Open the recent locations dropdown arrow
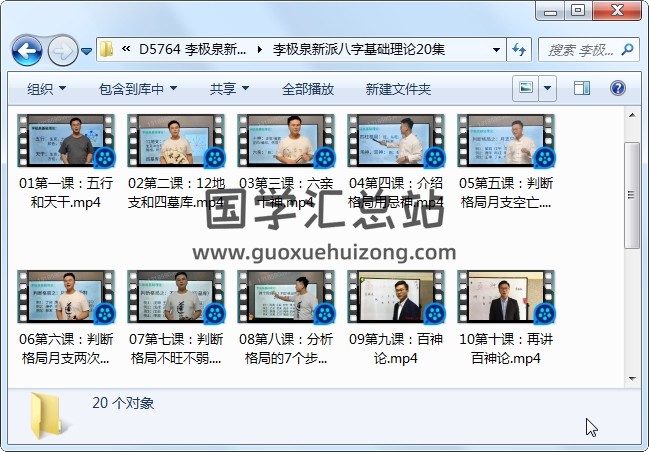This screenshot has width=649, height=452. click(87, 50)
